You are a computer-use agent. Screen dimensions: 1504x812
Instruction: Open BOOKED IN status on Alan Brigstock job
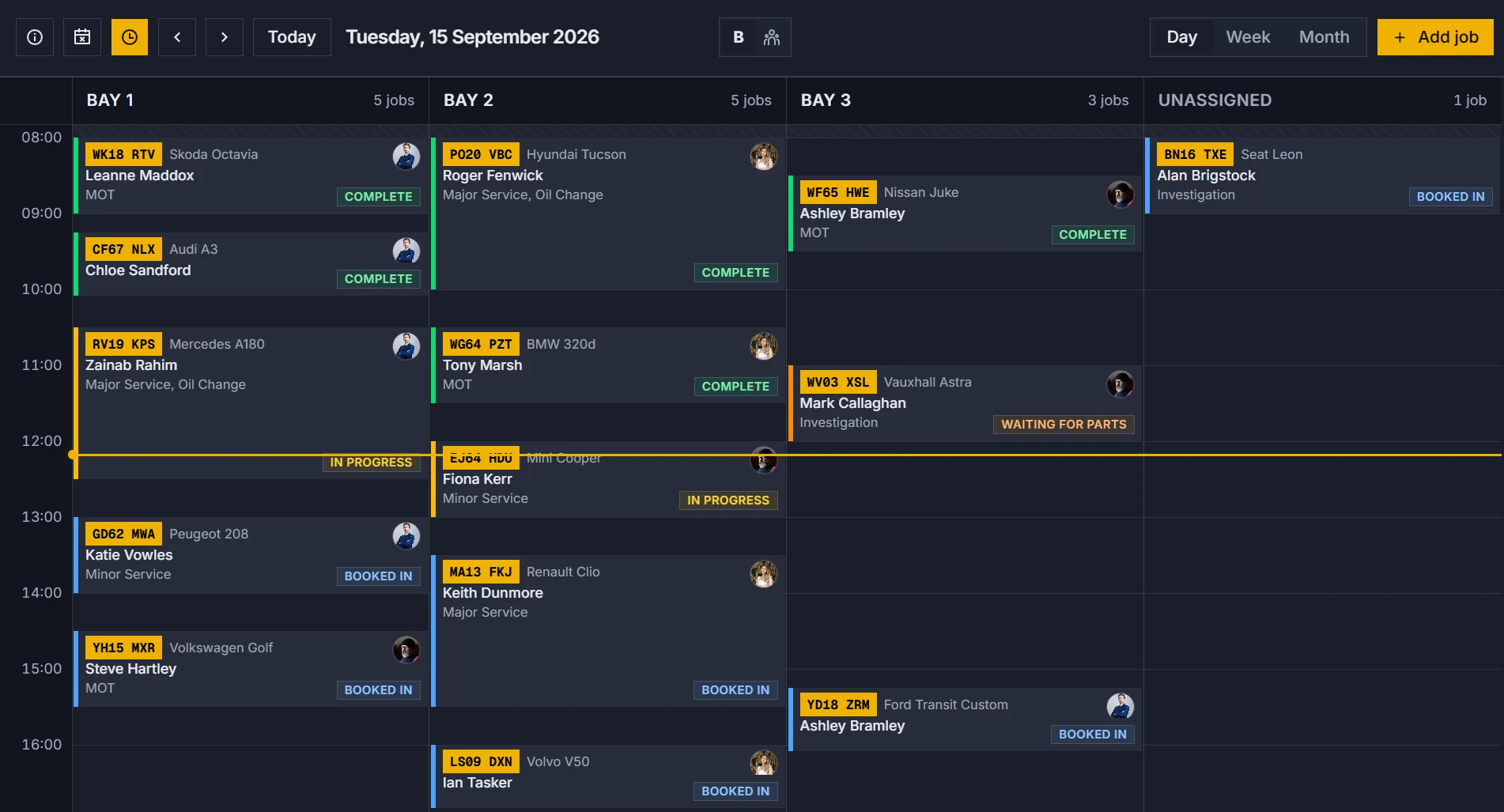point(1450,197)
